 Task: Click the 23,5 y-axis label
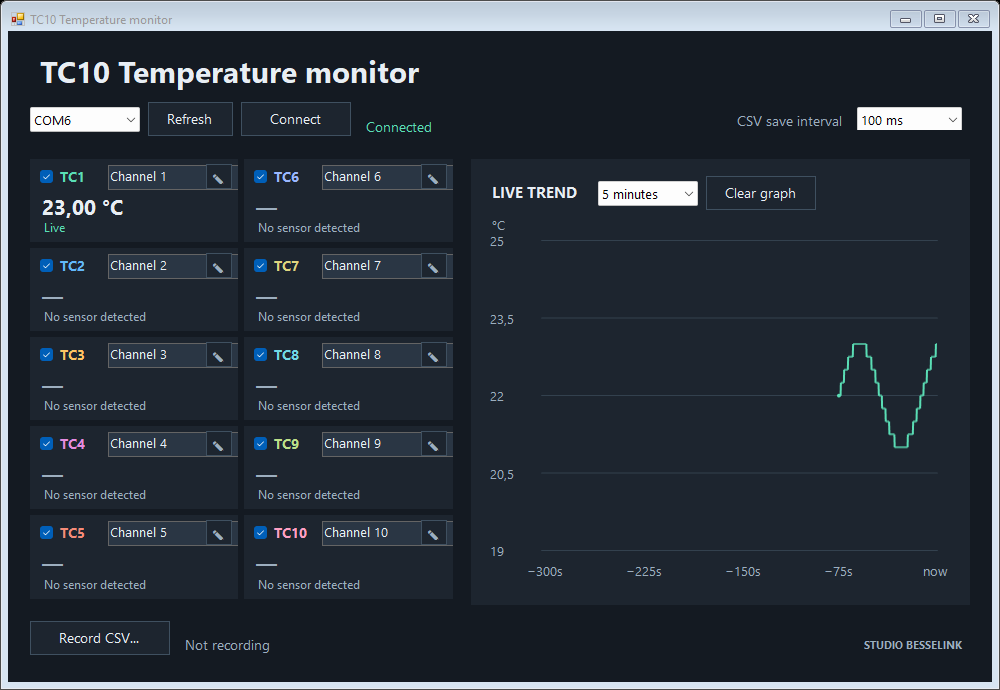tap(501, 319)
